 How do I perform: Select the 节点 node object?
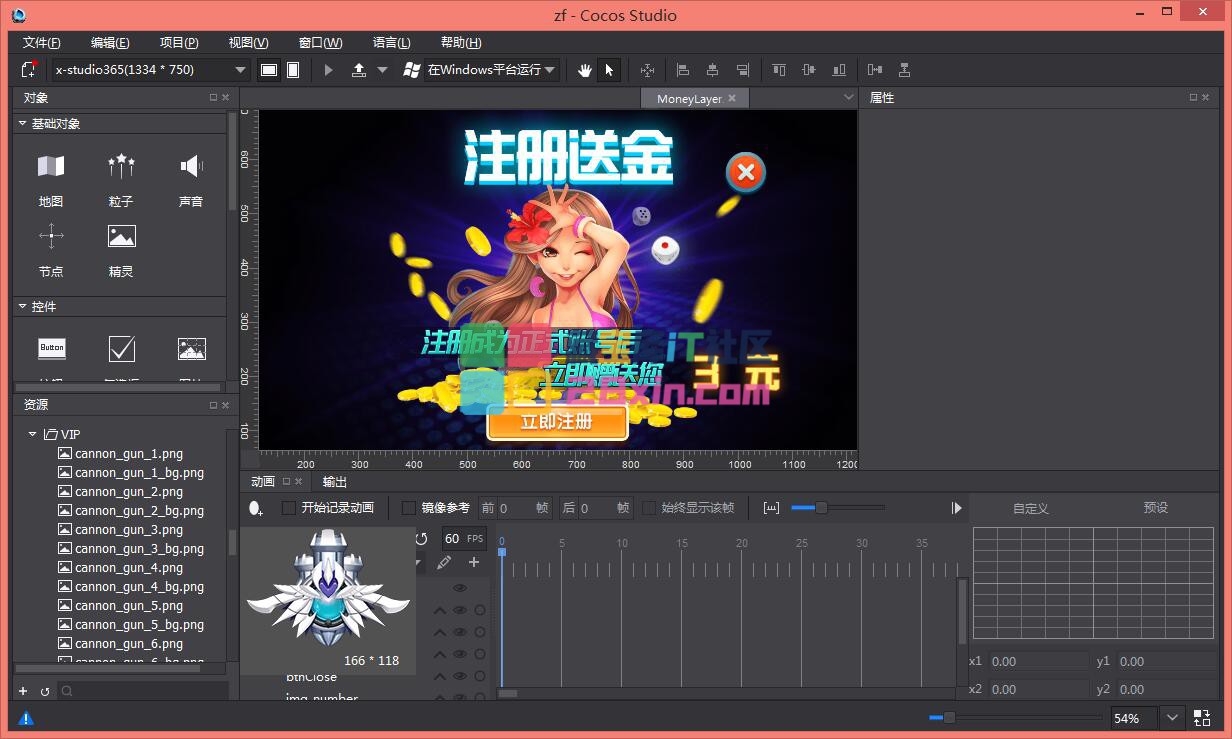[x=51, y=250]
